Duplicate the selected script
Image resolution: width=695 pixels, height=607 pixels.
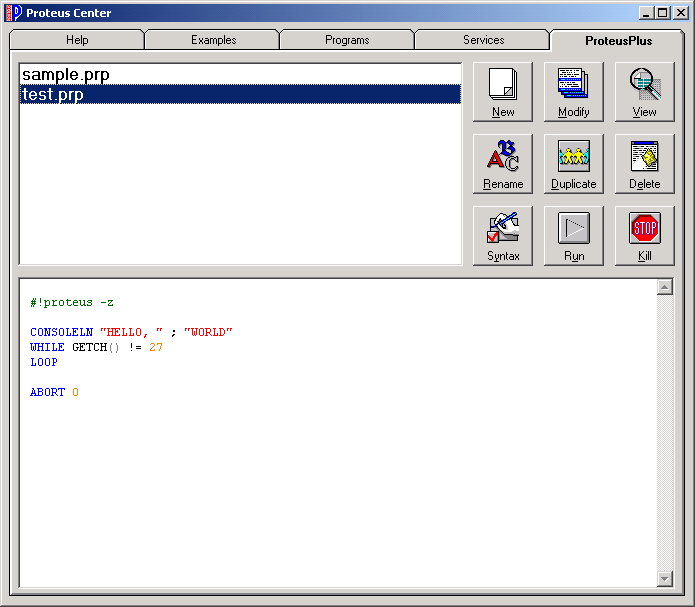click(x=574, y=164)
